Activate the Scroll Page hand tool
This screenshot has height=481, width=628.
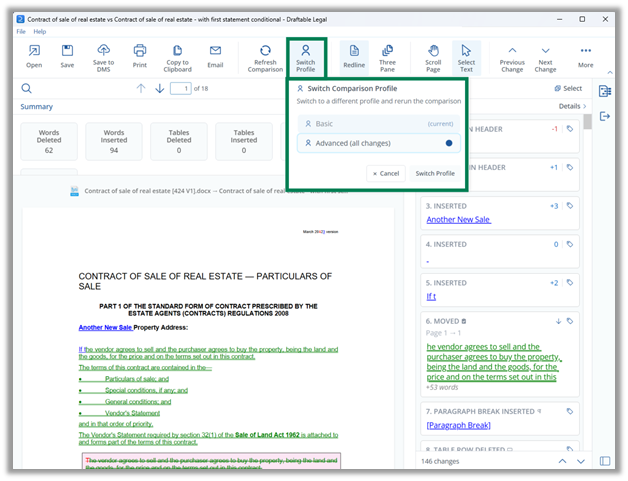point(433,58)
